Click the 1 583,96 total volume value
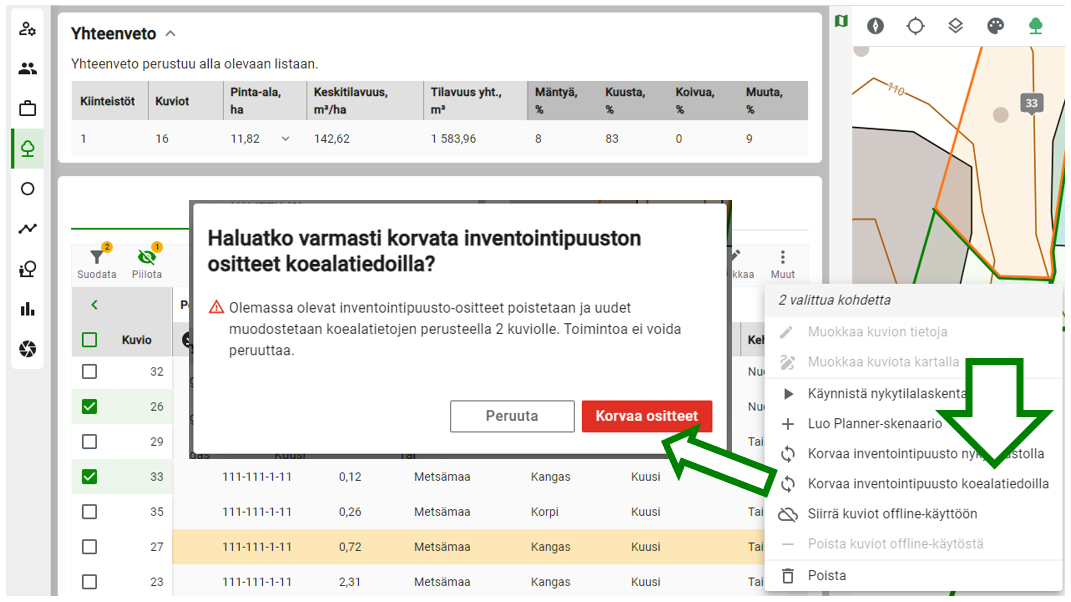This screenshot has width=1071, height=602. click(454, 139)
